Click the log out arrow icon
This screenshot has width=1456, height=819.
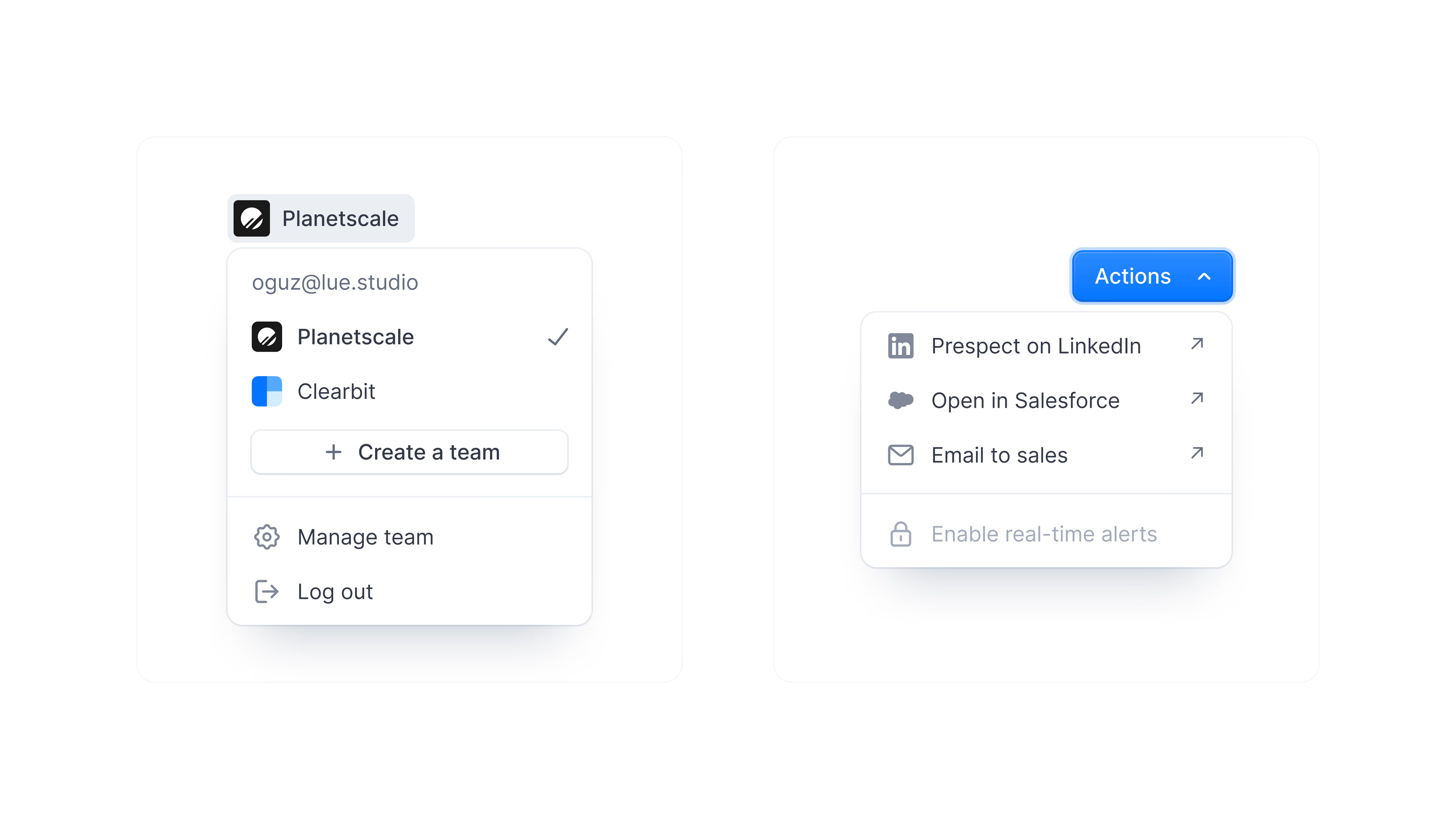266,592
